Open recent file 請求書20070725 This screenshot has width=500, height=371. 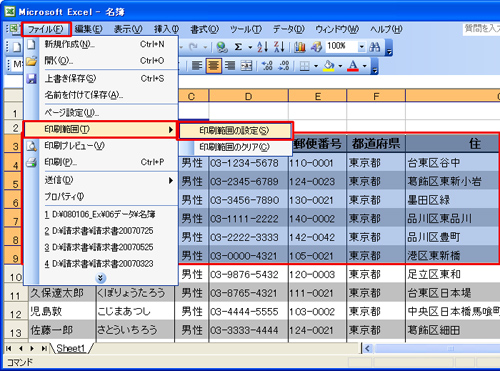[x=101, y=231]
